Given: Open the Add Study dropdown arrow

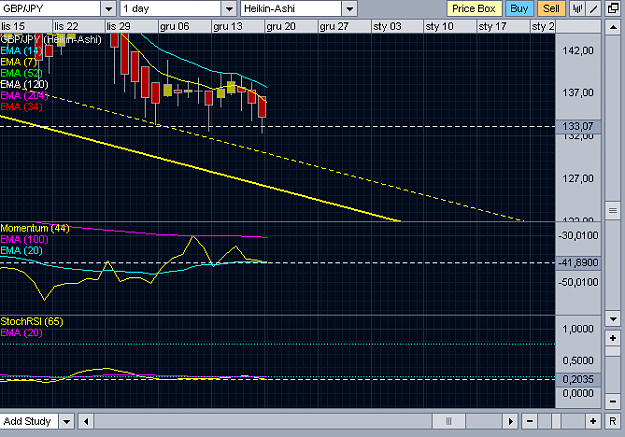Looking at the screenshot, I should point(67,421).
